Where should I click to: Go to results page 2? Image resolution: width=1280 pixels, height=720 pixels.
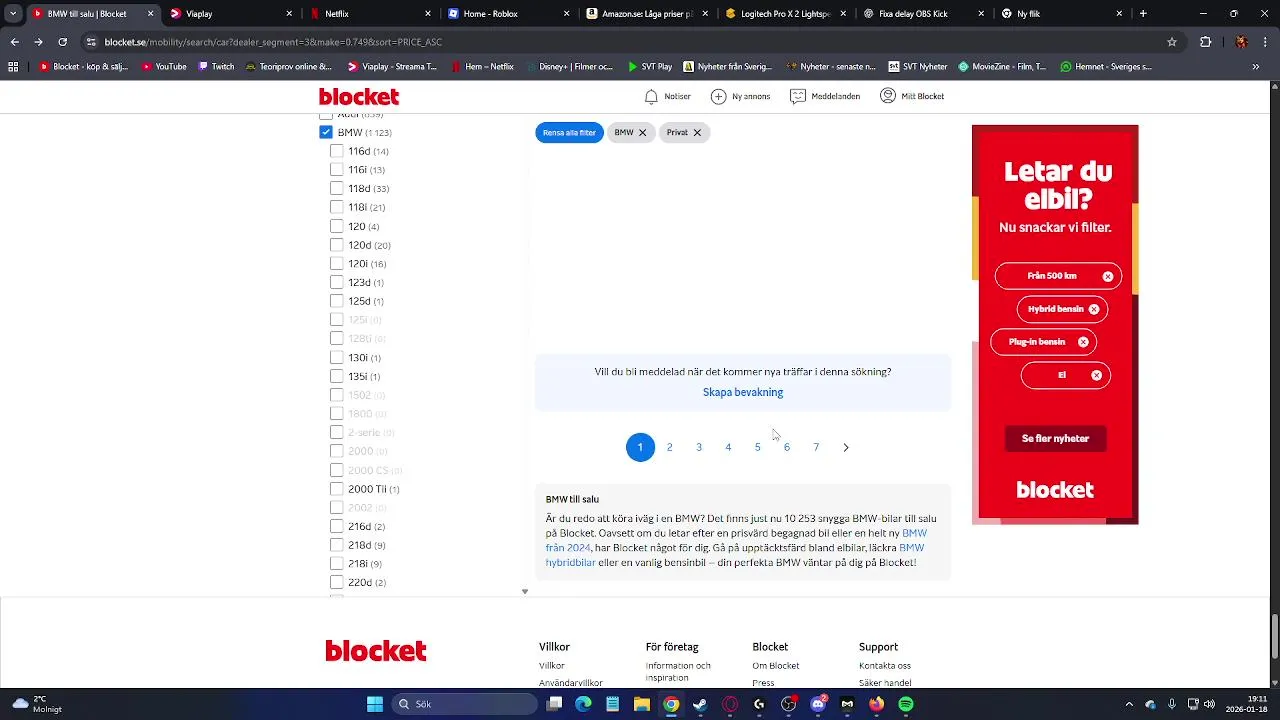669,447
